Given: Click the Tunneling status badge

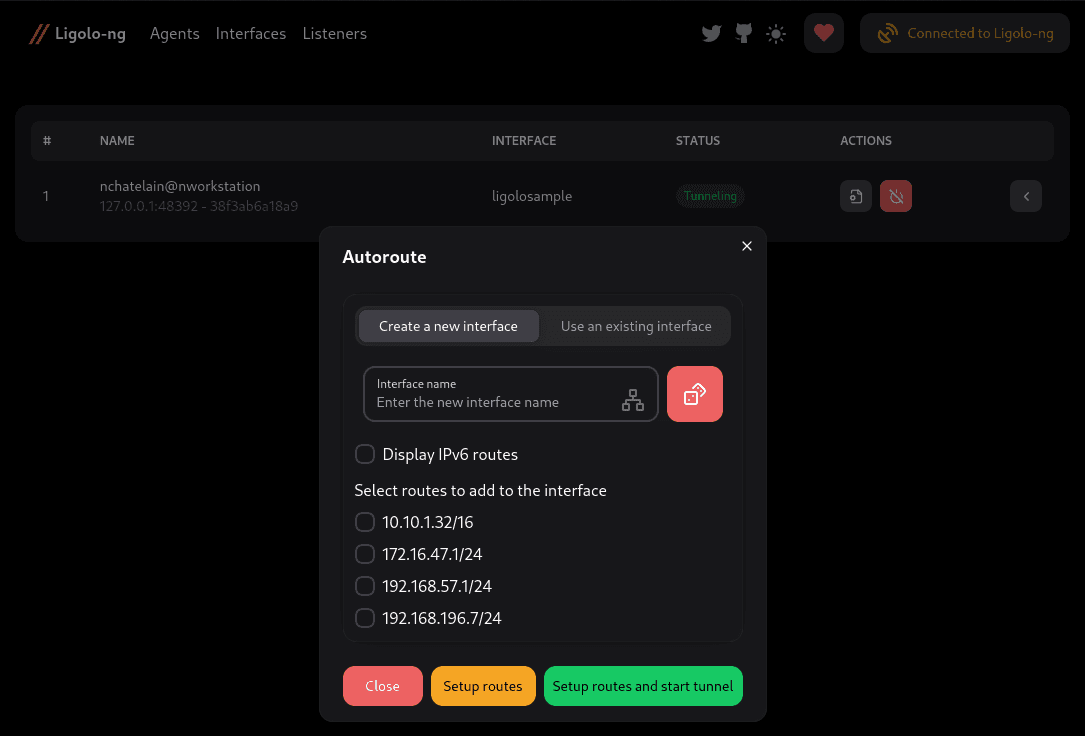Looking at the screenshot, I should pyautogui.click(x=710, y=196).
